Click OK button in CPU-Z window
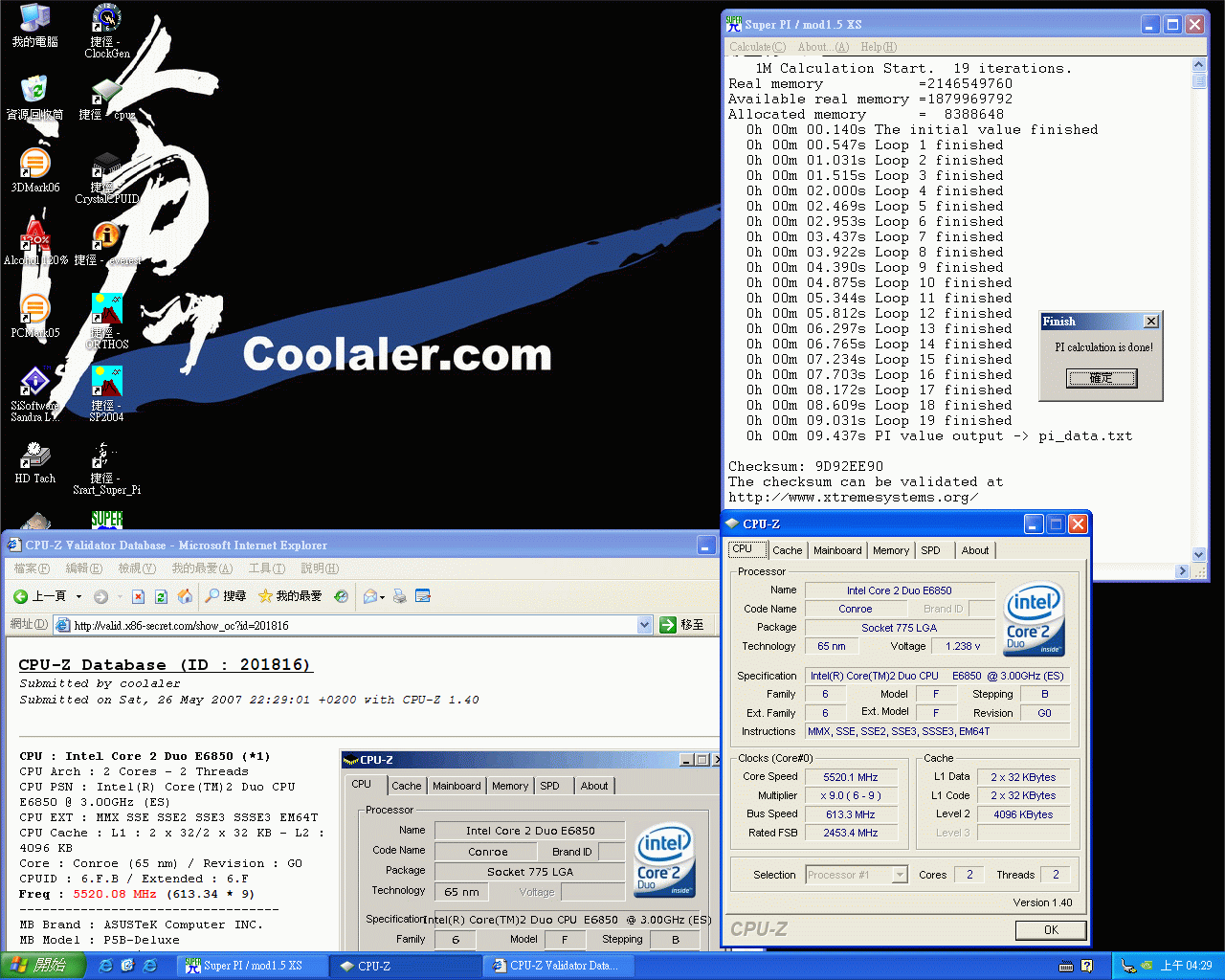1225x980 pixels. [1051, 930]
